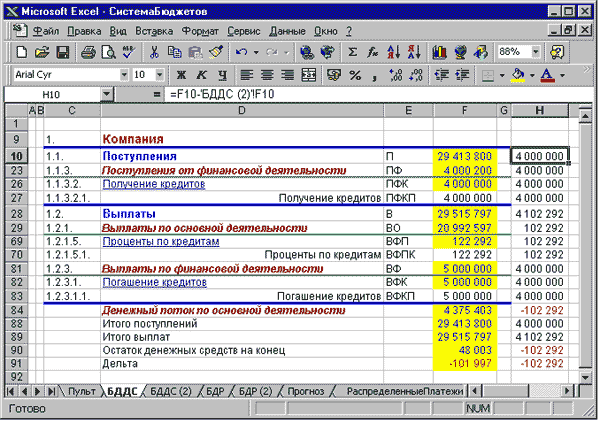Paste using the clipboard icon
Image resolution: width=600 pixels, height=423 pixels.
click(195, 52)
